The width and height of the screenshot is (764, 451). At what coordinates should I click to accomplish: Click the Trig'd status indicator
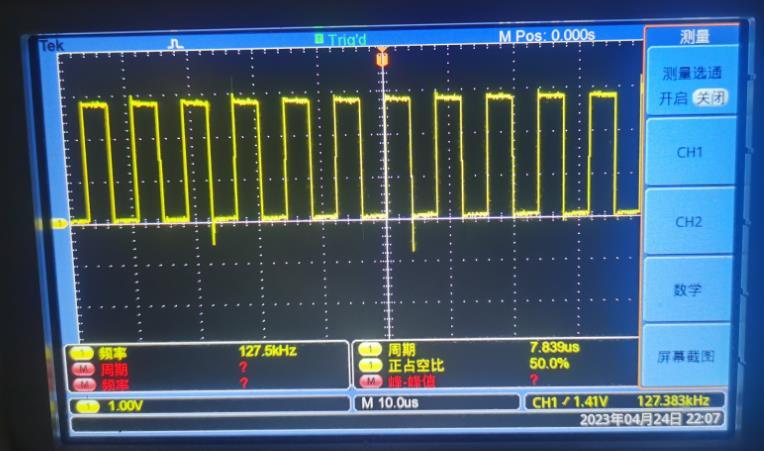(340, 39)
